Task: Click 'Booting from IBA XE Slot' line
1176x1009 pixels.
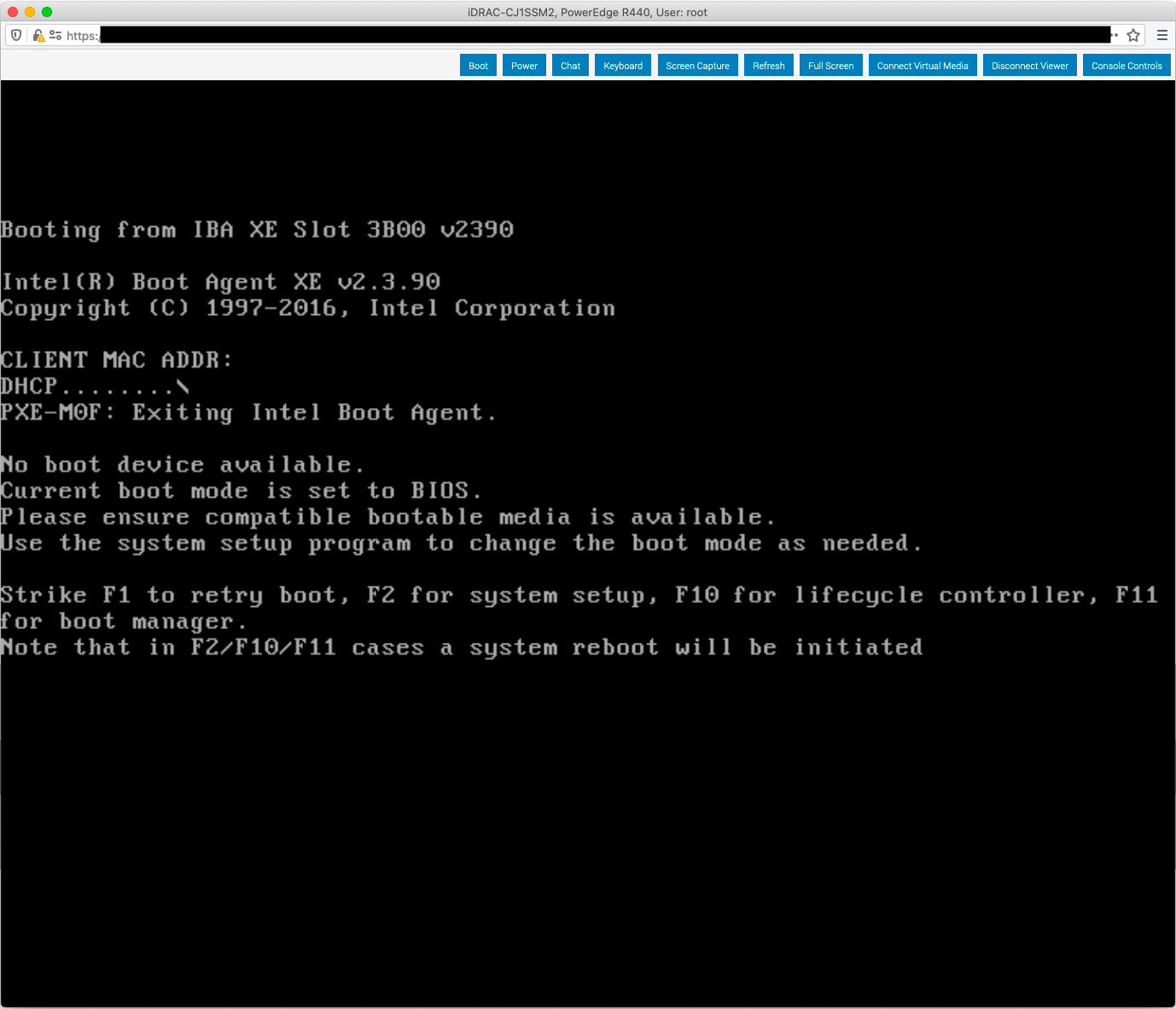Action: click(x=257, y=230)
